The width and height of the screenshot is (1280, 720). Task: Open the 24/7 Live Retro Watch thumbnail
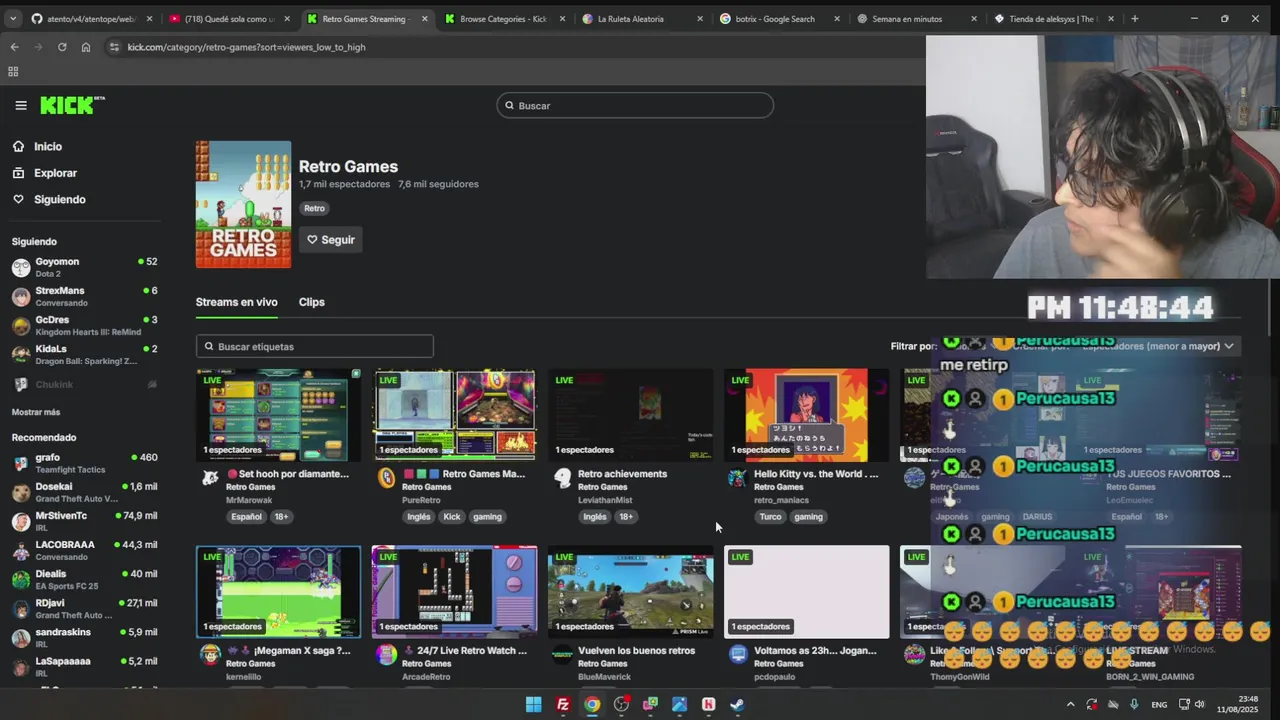[x=455, y=592]
